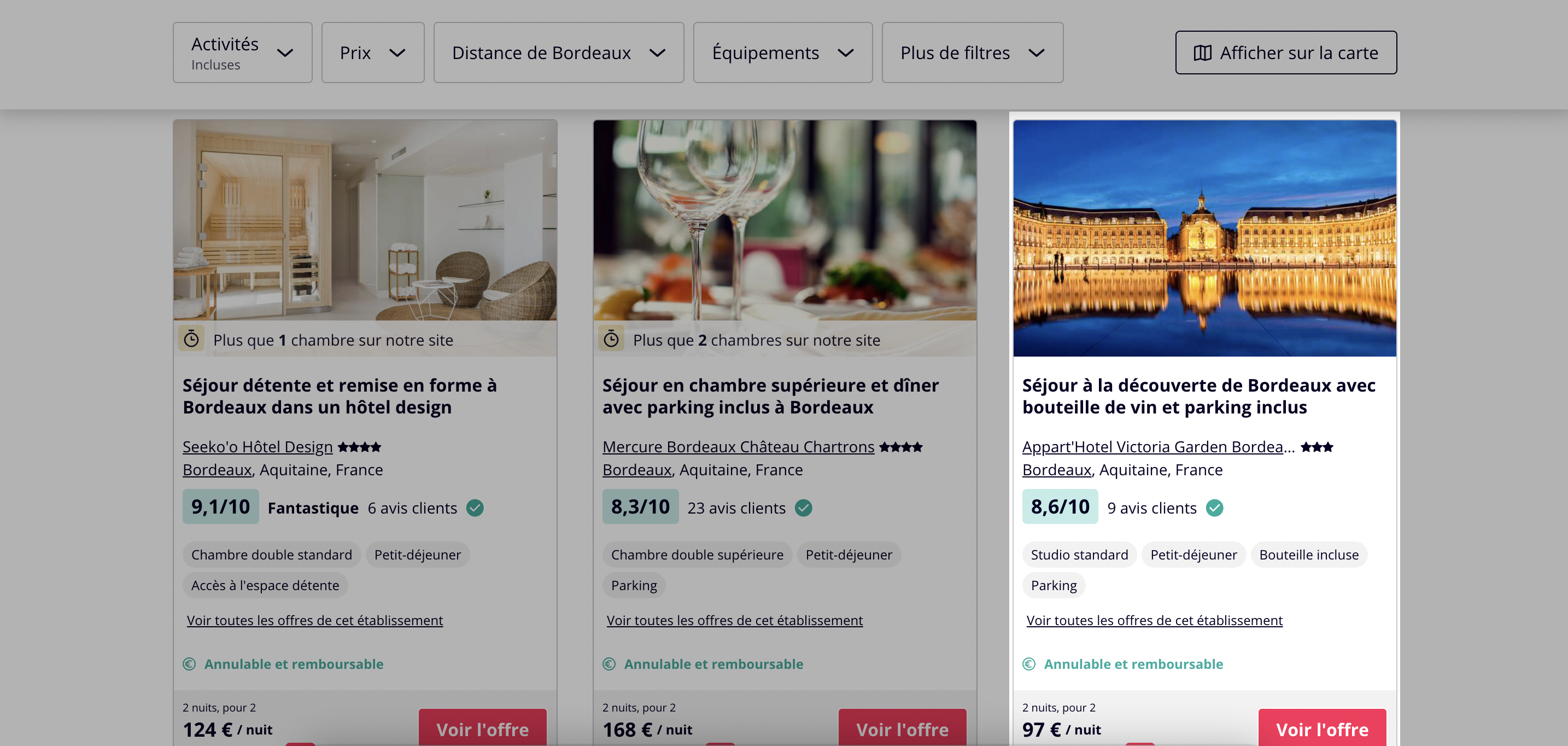Viewport: 1568px width, 746px height.
Task: Open Plus de filtres menu
Action: click(972, 53)
